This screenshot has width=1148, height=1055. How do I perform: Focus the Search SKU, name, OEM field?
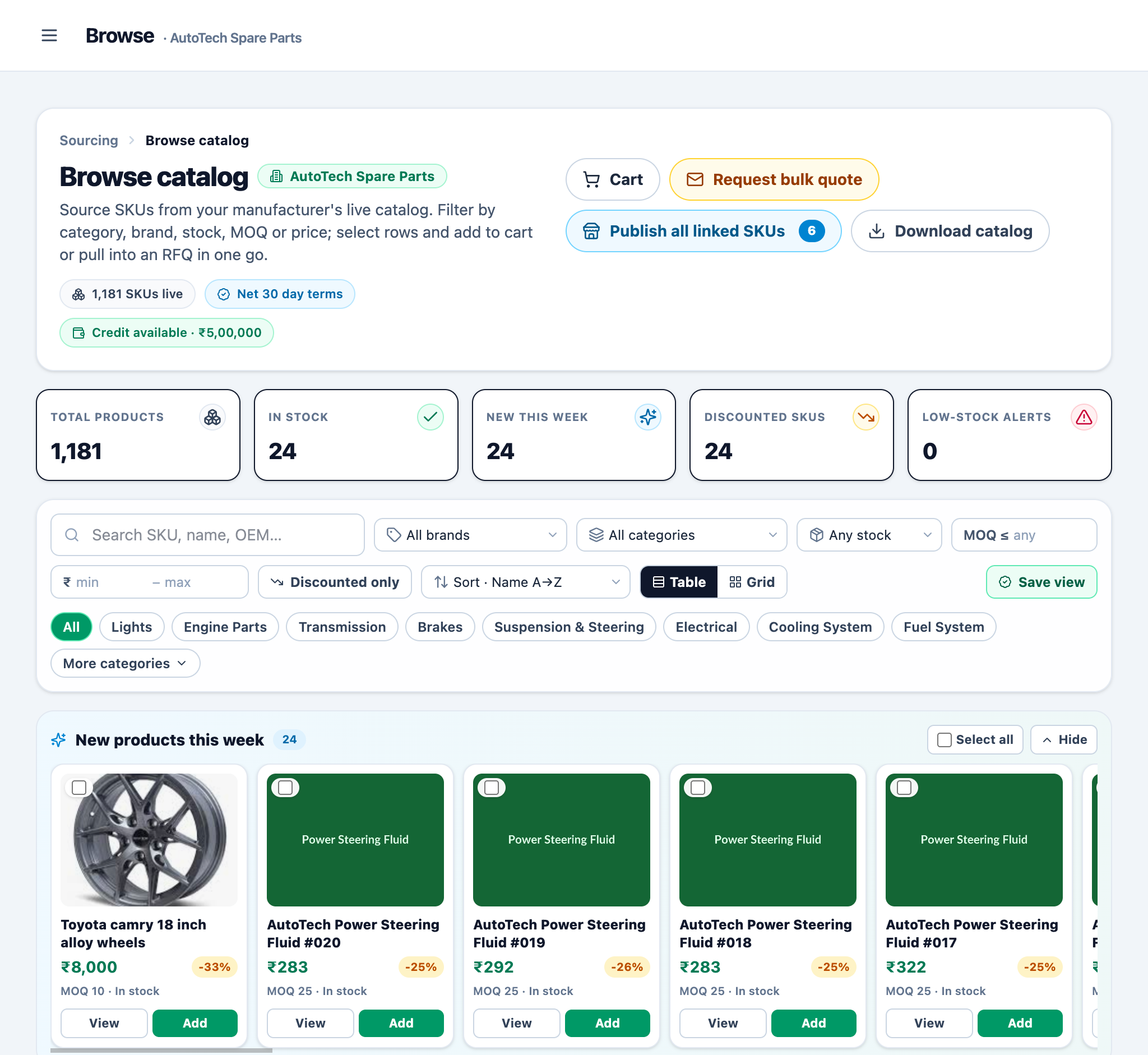tap(208, 535)
